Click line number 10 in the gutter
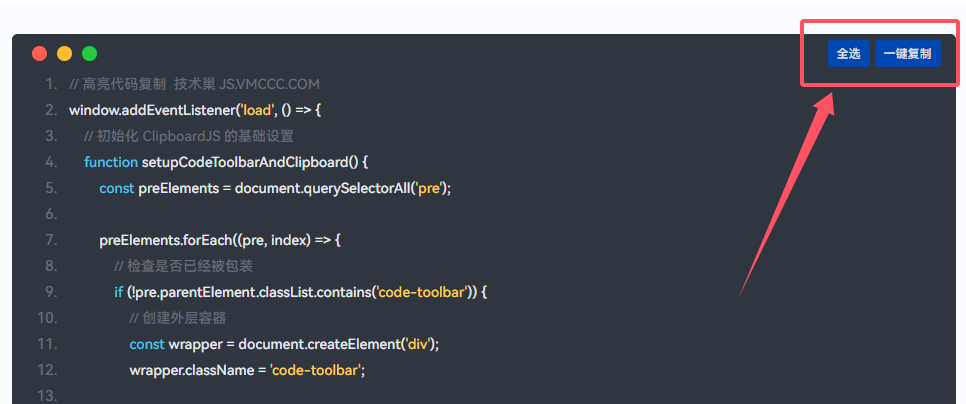Image resolution: width=966 pixels, height=404 pixels. coord(47,318)
